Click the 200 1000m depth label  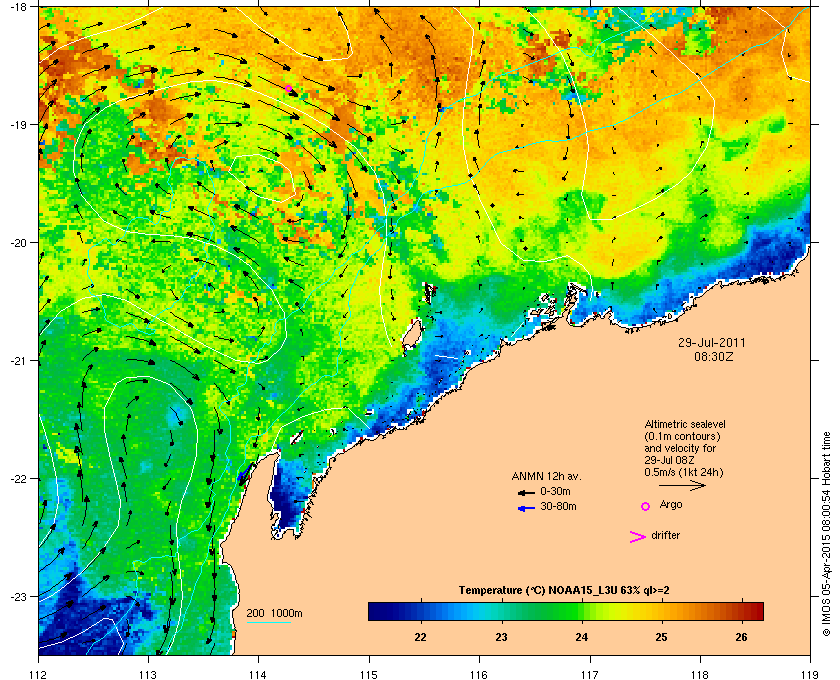click(x=274, y=614)
